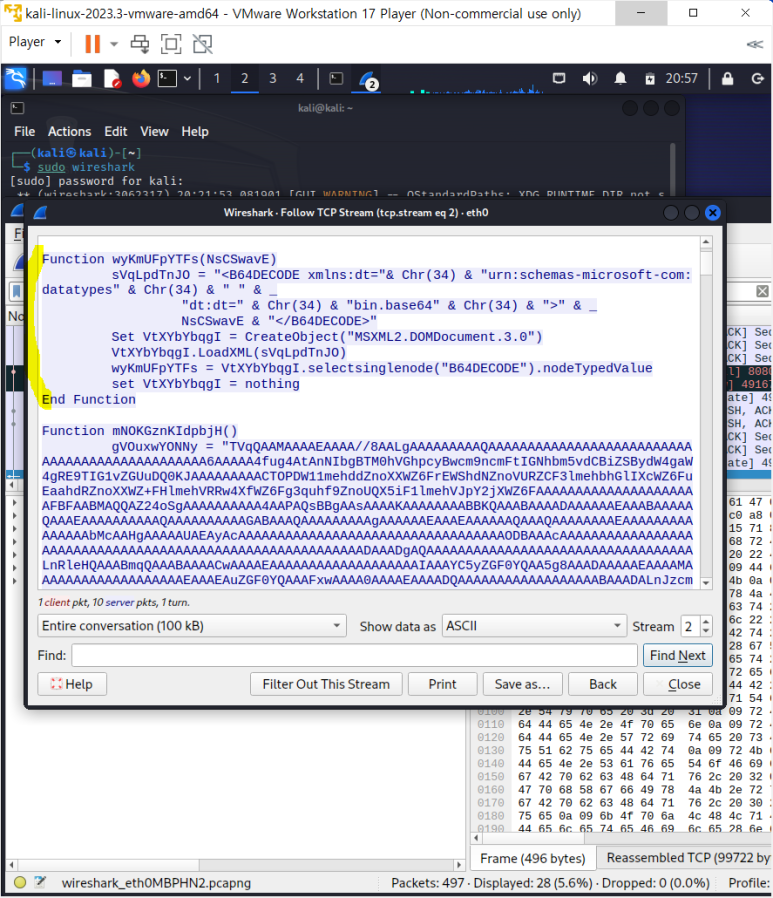This screenshot has height=898, width=773.
Task: Pause the VM with the orange pause icon
Action: point(92,44)
